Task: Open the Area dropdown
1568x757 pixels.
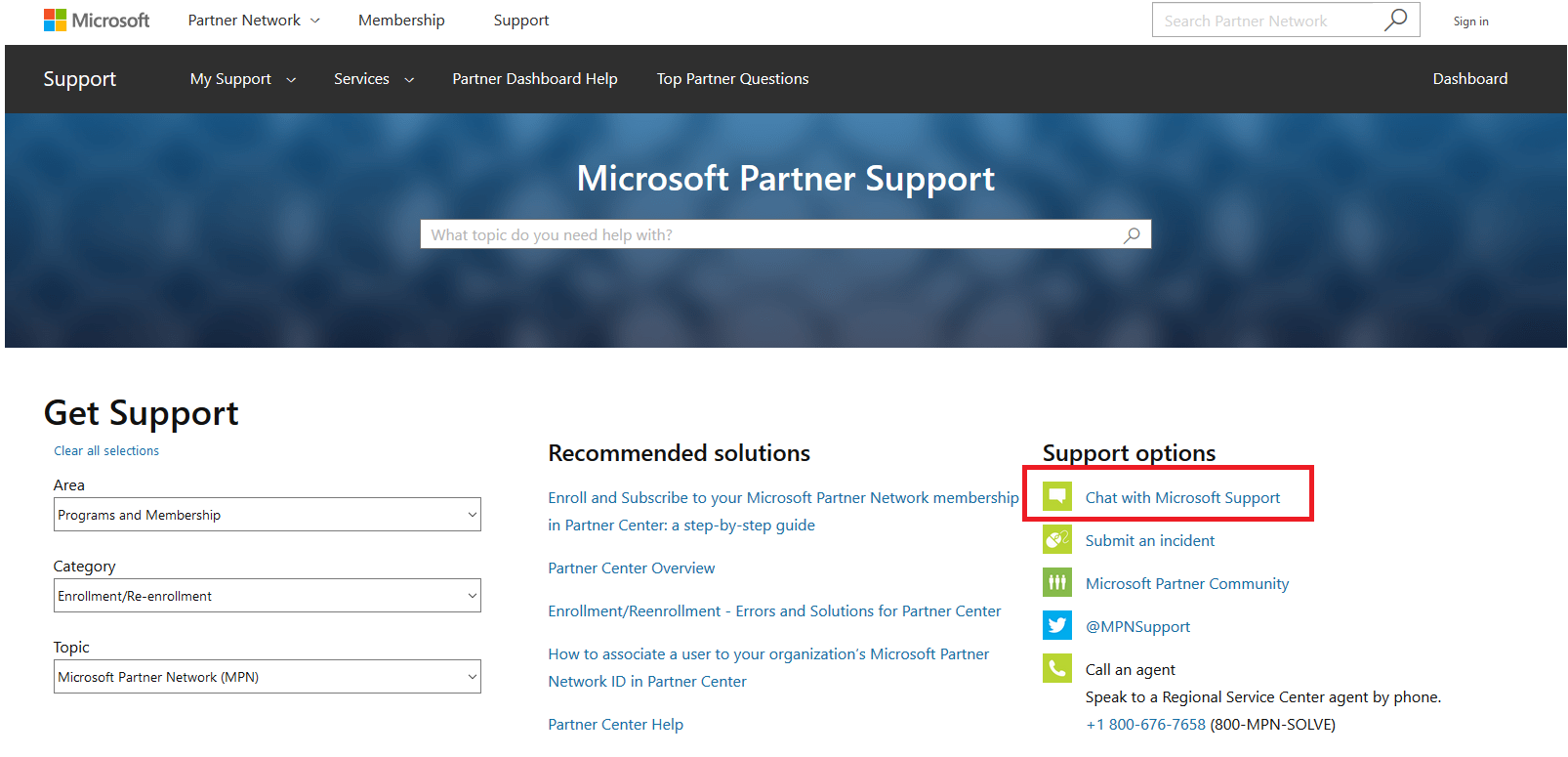Action: point(268,515)
